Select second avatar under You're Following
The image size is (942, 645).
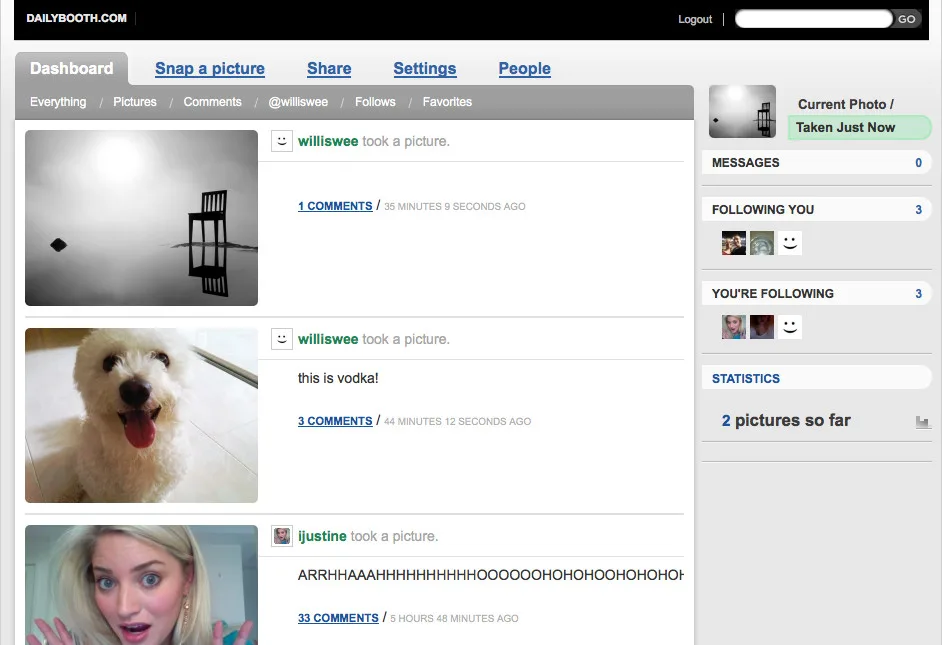pos(762,327)
